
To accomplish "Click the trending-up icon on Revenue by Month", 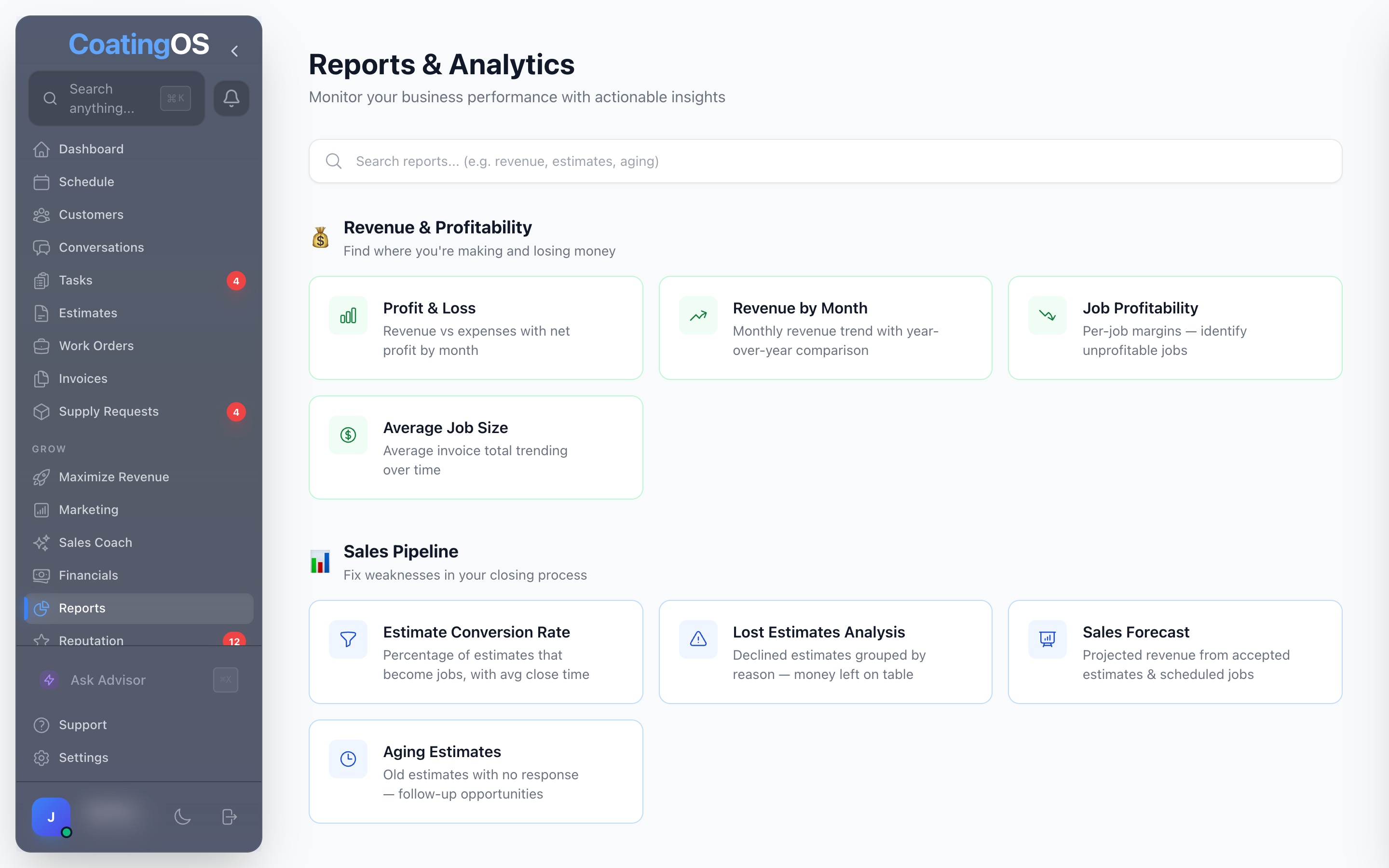I will pos(698,316).
